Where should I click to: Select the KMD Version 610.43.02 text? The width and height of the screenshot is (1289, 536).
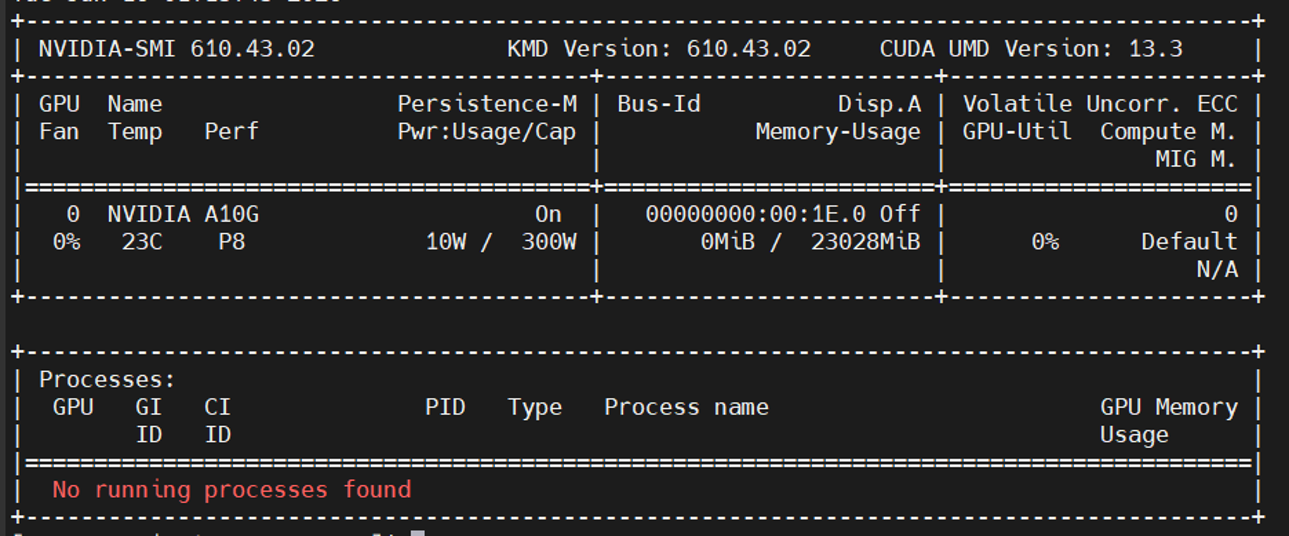tap(659, 49)
